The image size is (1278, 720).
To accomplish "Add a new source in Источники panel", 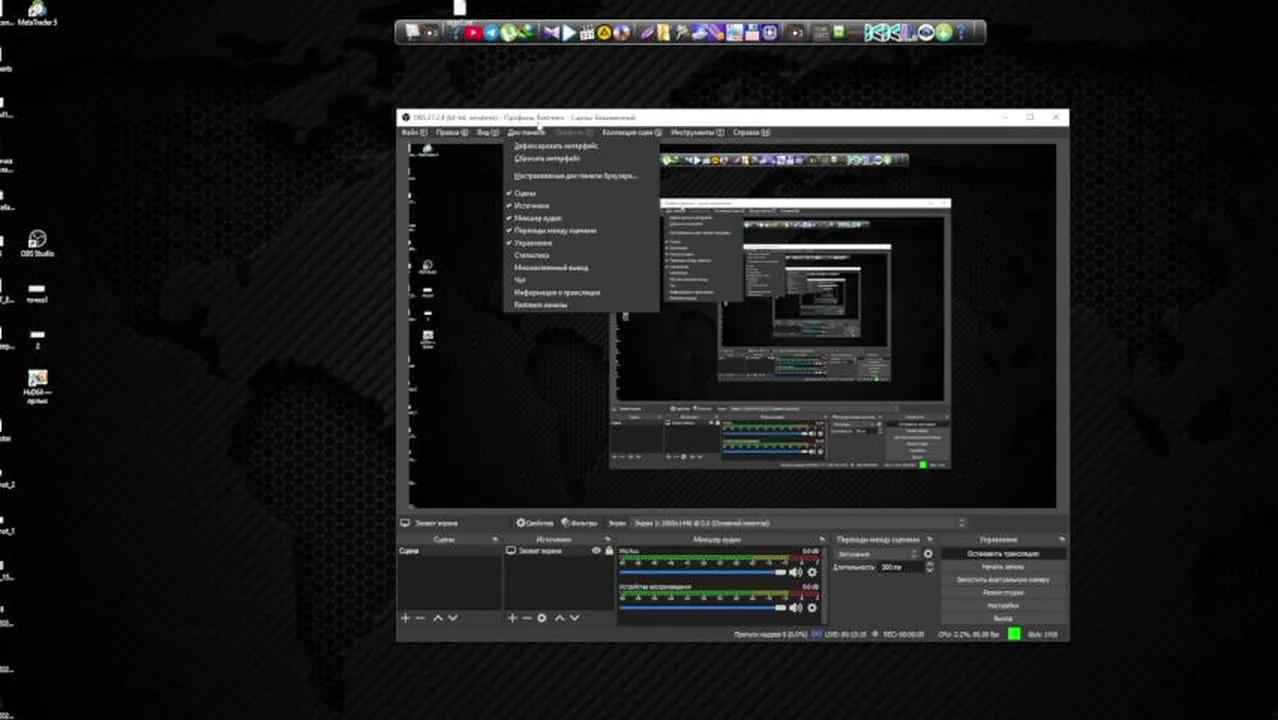I will 512,618.
